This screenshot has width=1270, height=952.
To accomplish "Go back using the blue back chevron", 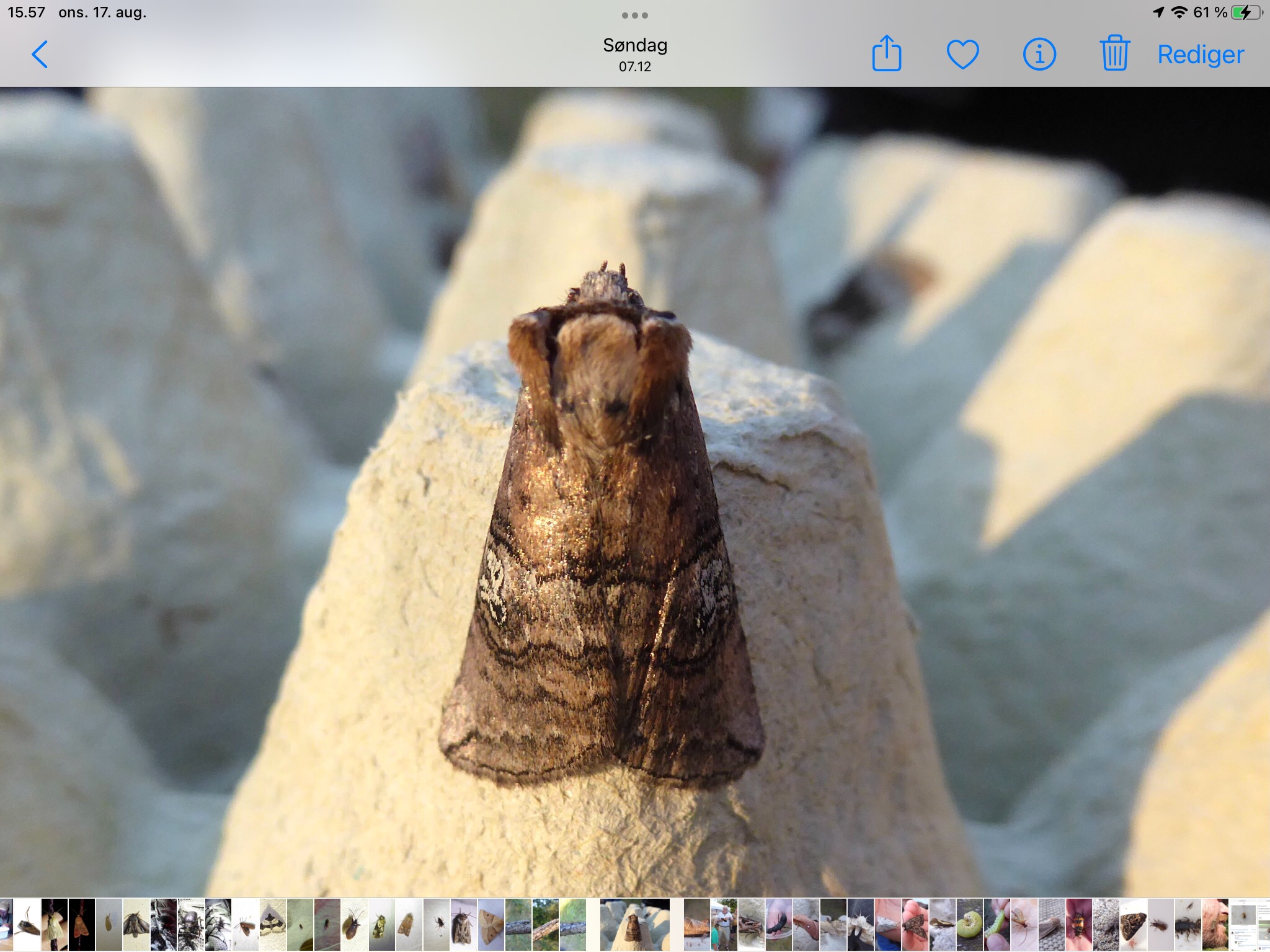I will pos(40,55).
